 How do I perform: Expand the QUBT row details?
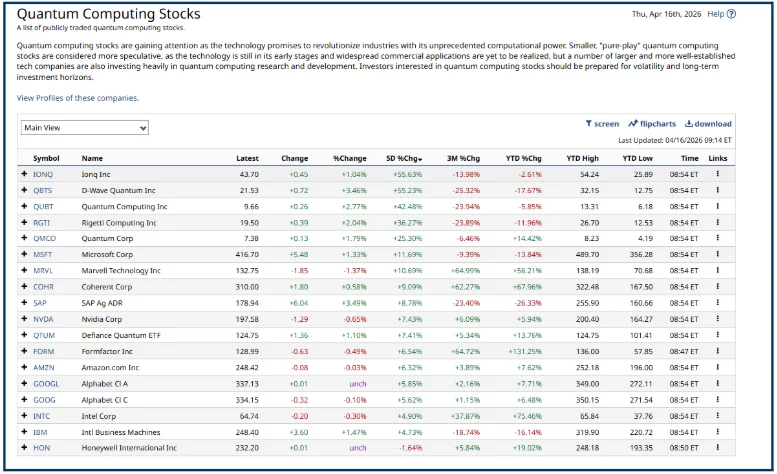(24, 206)
